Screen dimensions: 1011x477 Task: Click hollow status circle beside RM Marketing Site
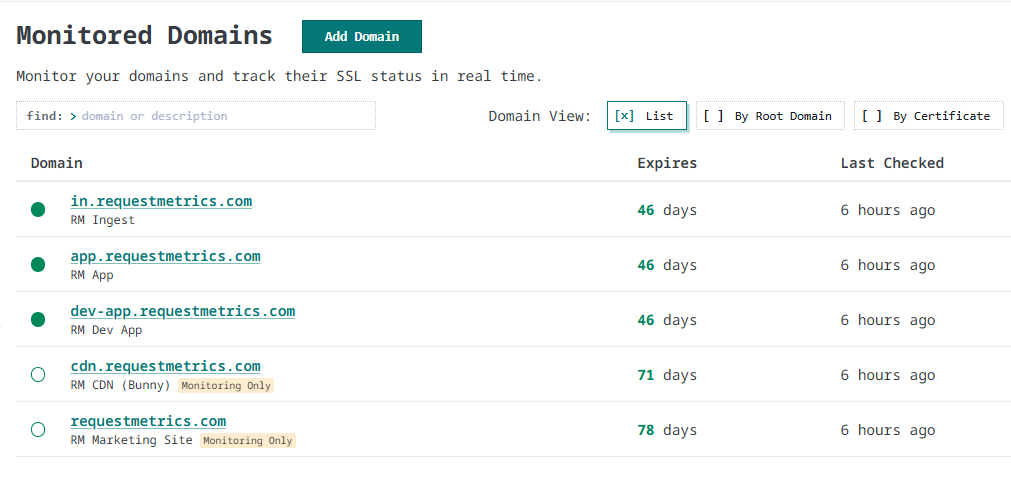[x=38, y=429]
